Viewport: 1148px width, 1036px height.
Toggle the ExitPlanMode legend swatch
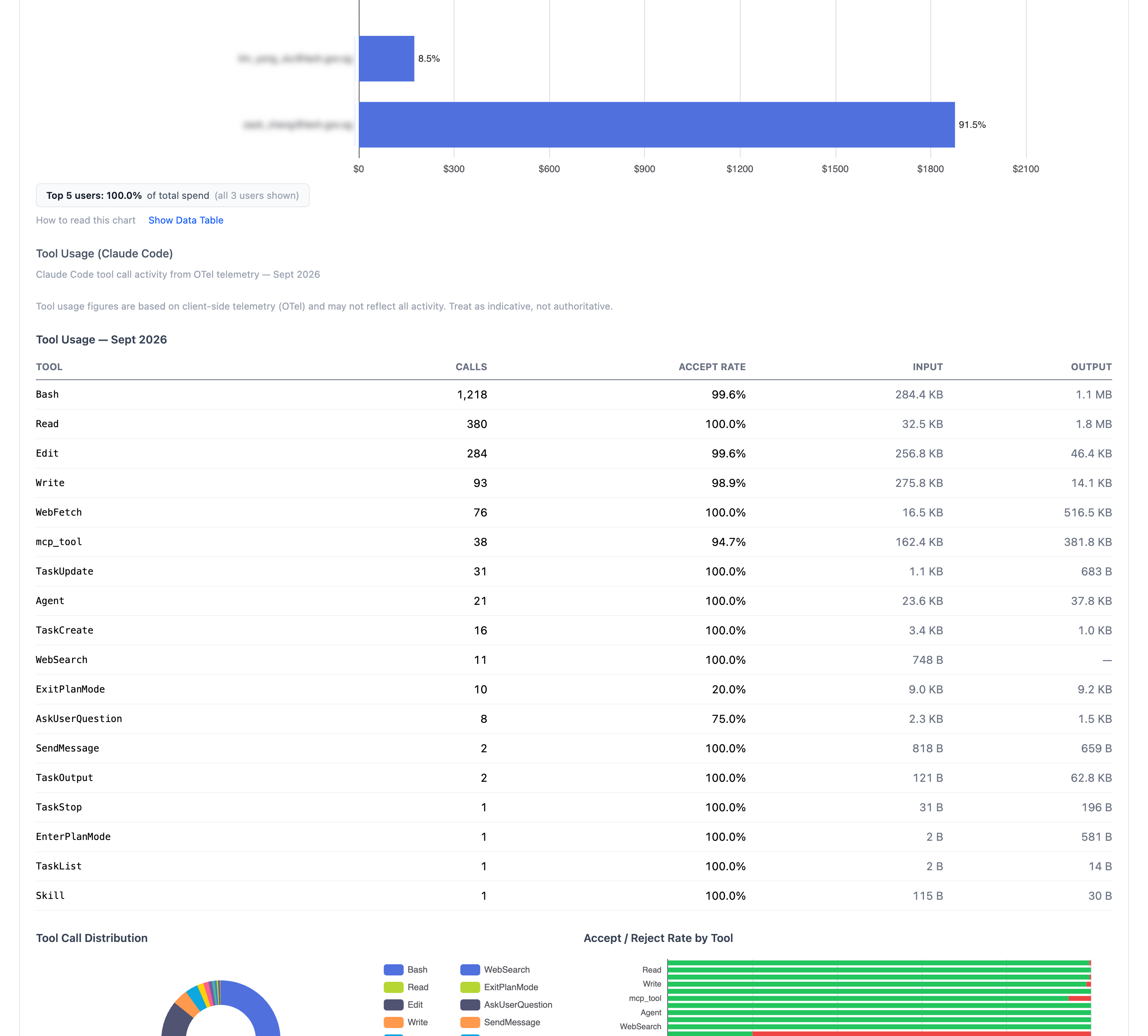470,987
